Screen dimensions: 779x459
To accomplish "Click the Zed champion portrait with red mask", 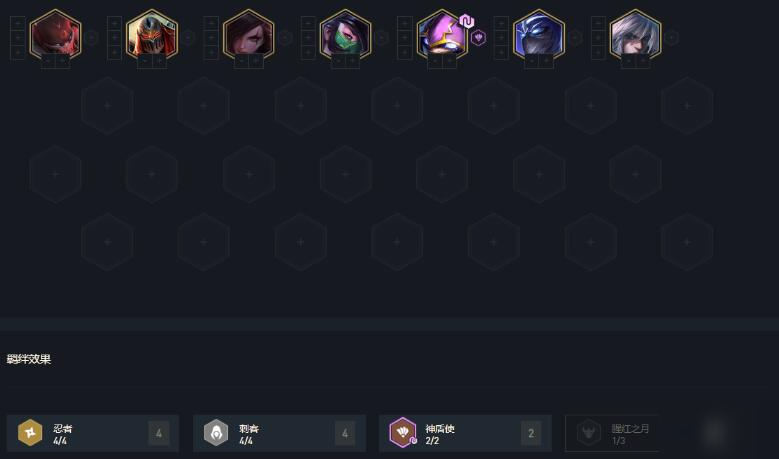I will [152, 35].
